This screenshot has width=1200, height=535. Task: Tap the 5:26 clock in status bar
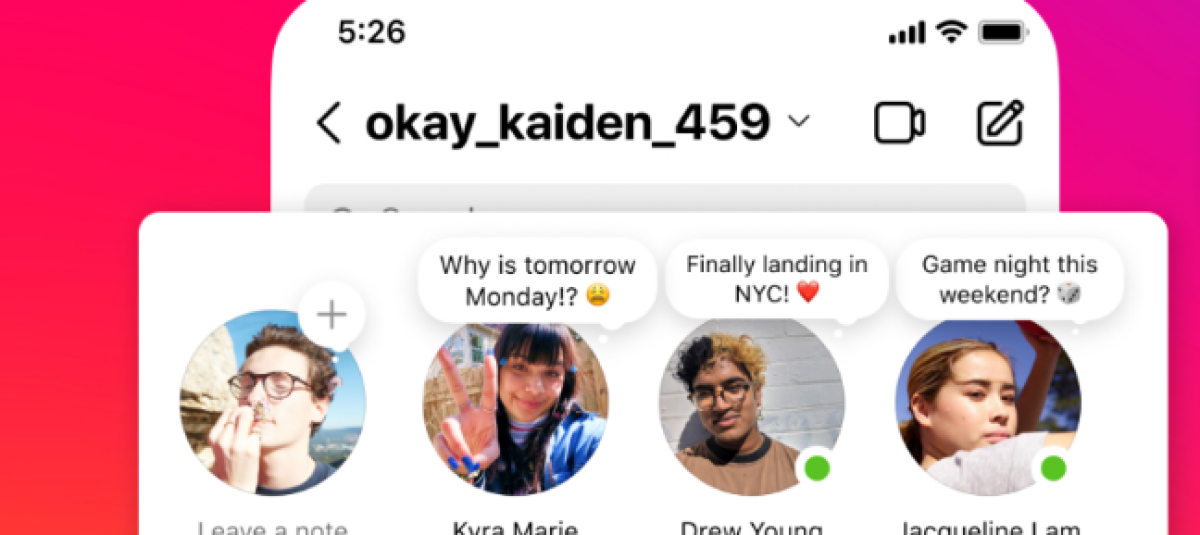coord(371,33)
